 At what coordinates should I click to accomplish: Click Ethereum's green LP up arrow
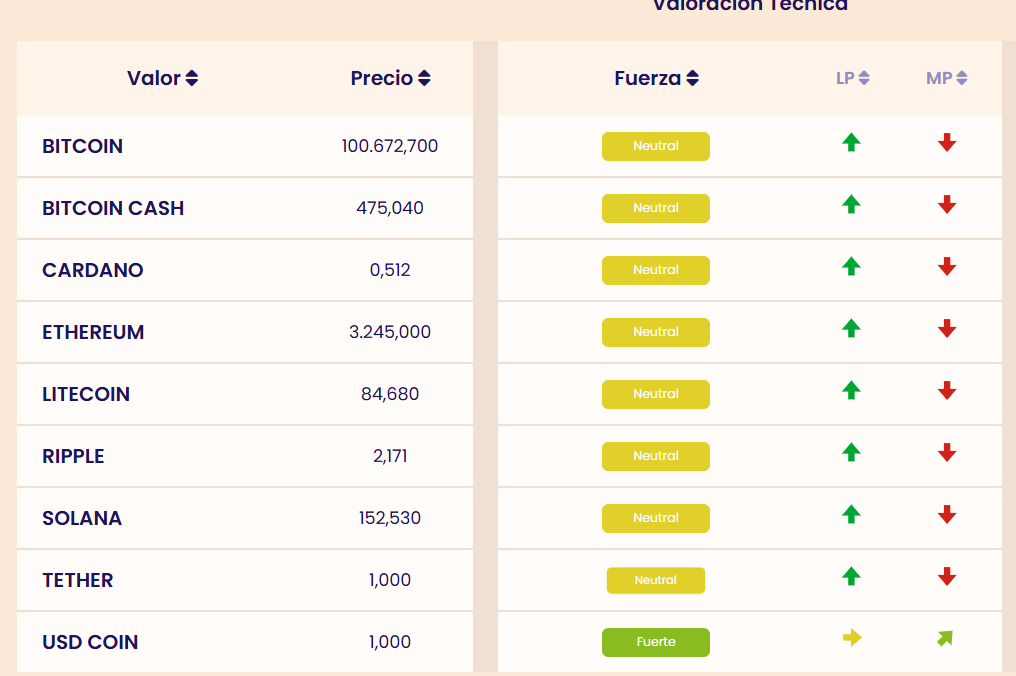[x=851, y=329]
